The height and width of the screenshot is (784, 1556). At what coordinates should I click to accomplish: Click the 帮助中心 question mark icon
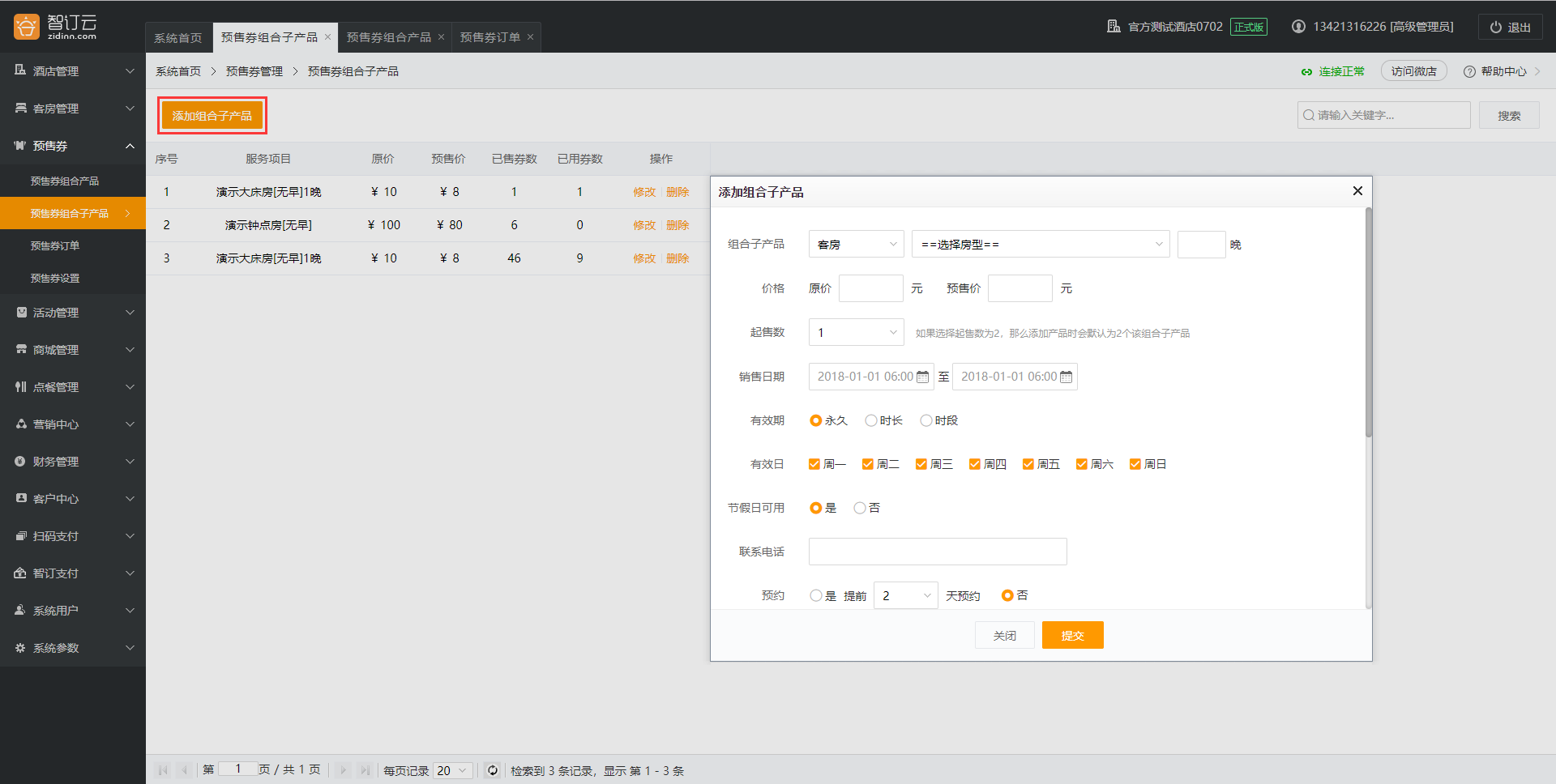click(x=1469, y=71)
